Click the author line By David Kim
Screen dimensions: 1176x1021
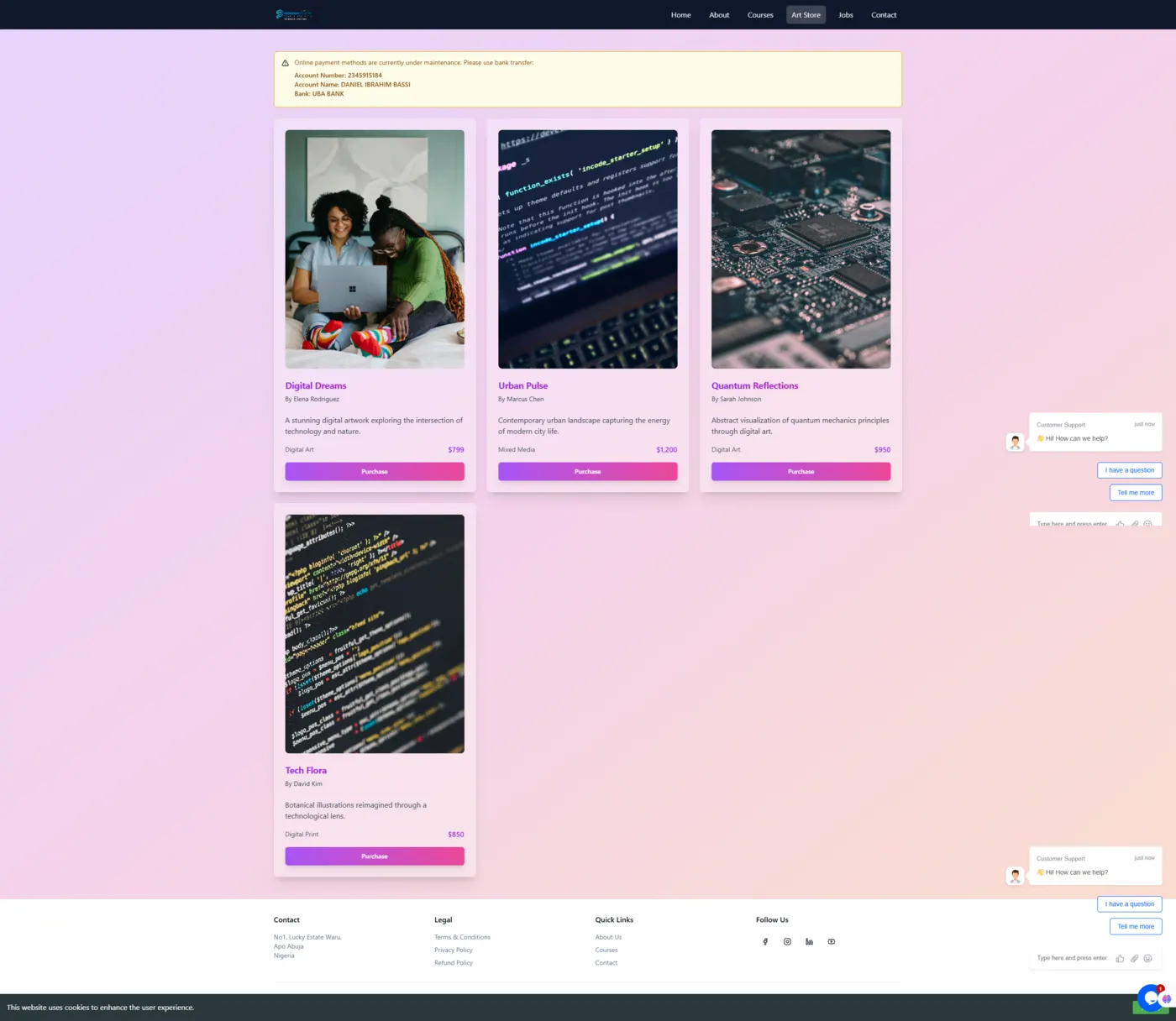pyautogui.click(x=303, y=784)
